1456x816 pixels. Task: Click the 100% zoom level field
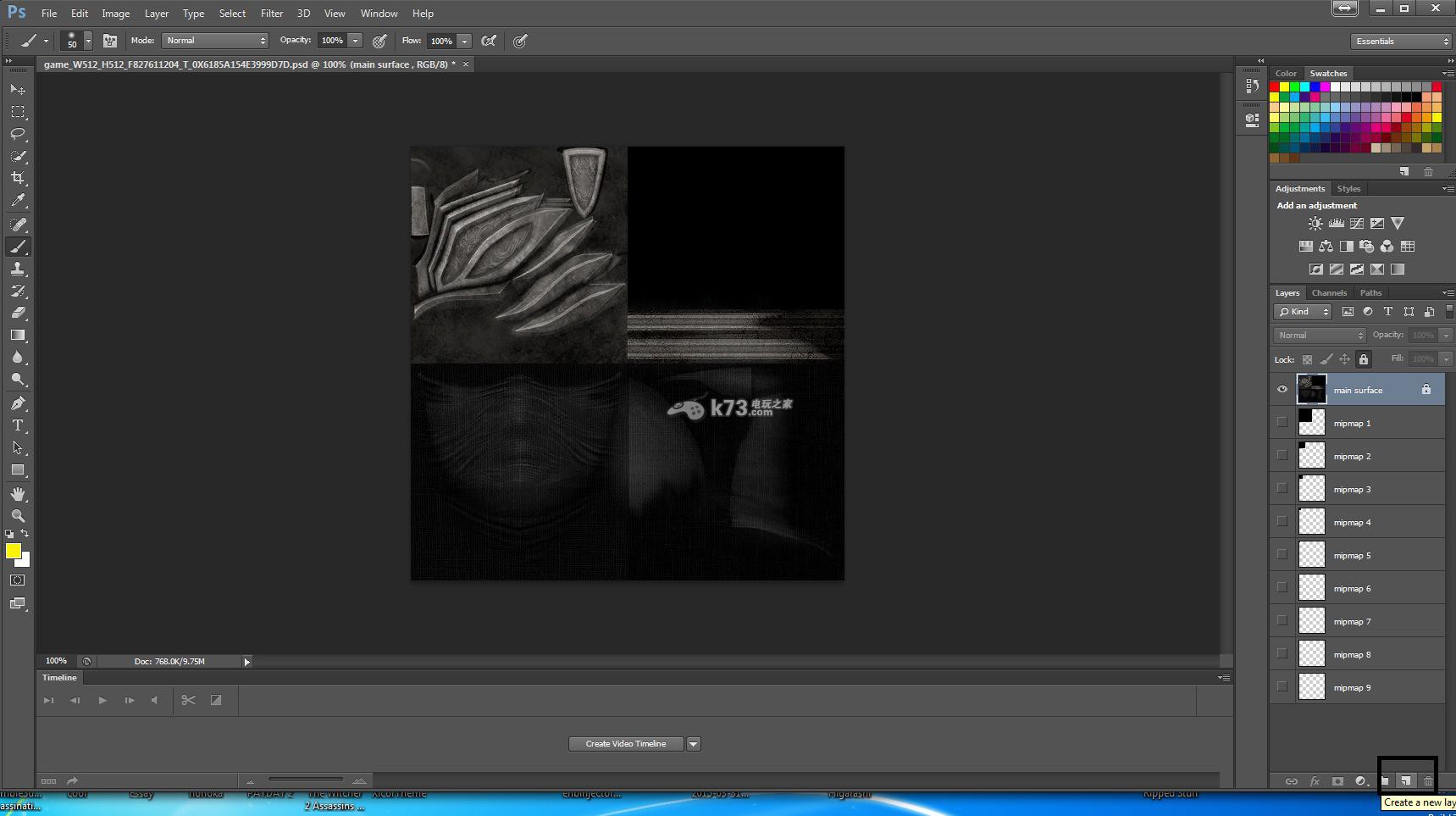tap(56, 661)
